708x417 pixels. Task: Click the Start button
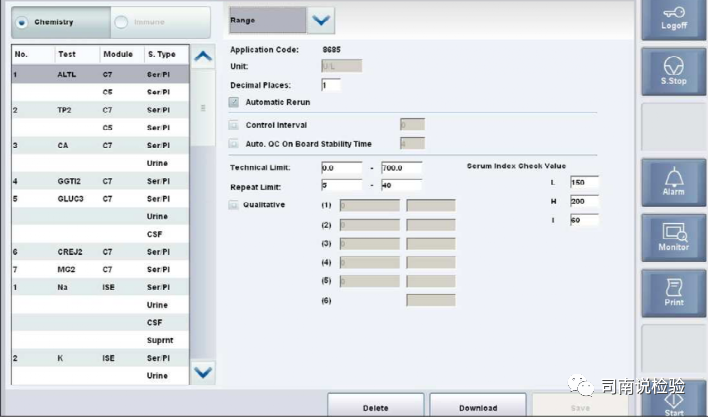point(673,399)
